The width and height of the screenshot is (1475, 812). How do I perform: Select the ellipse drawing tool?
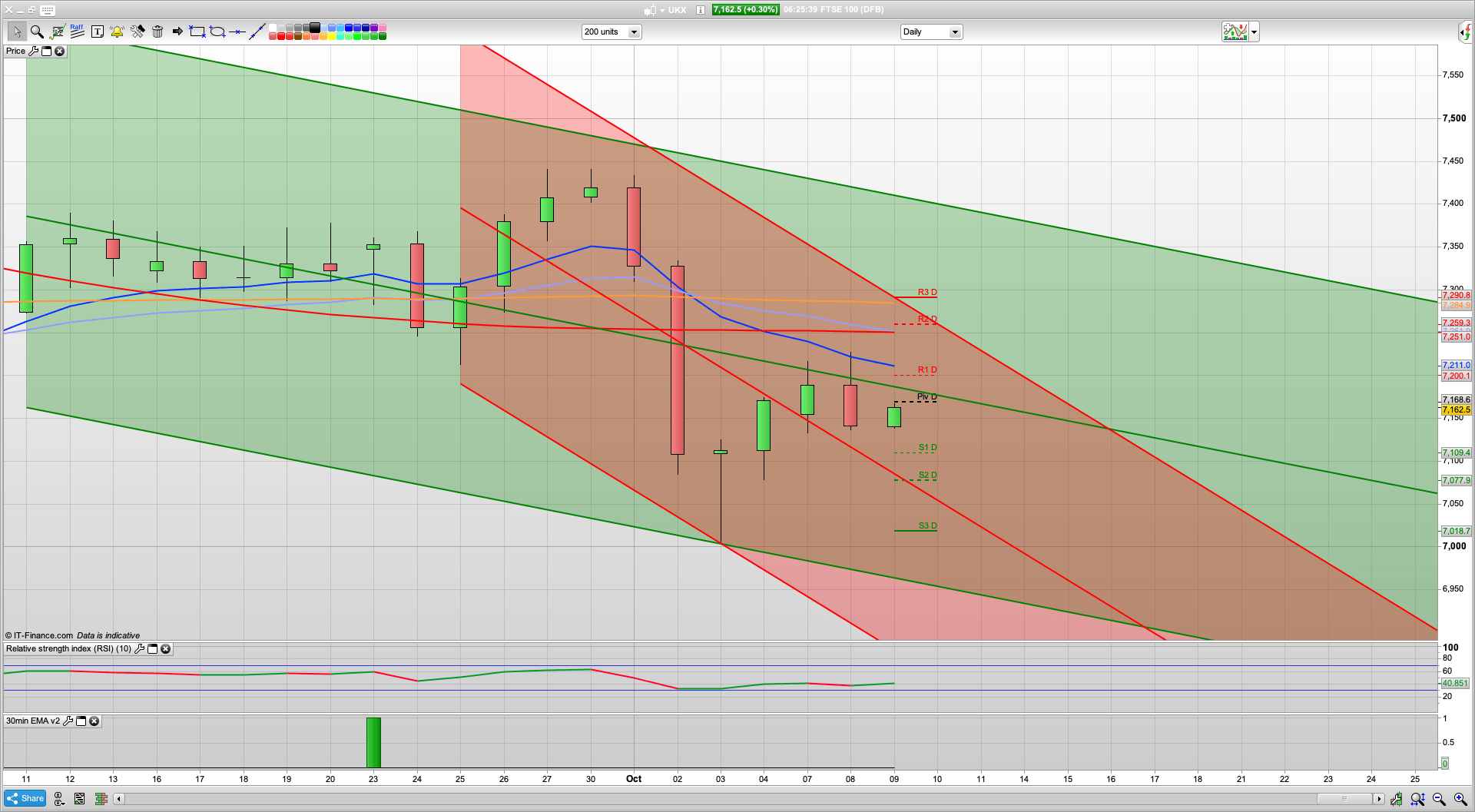tap(217, 31)
